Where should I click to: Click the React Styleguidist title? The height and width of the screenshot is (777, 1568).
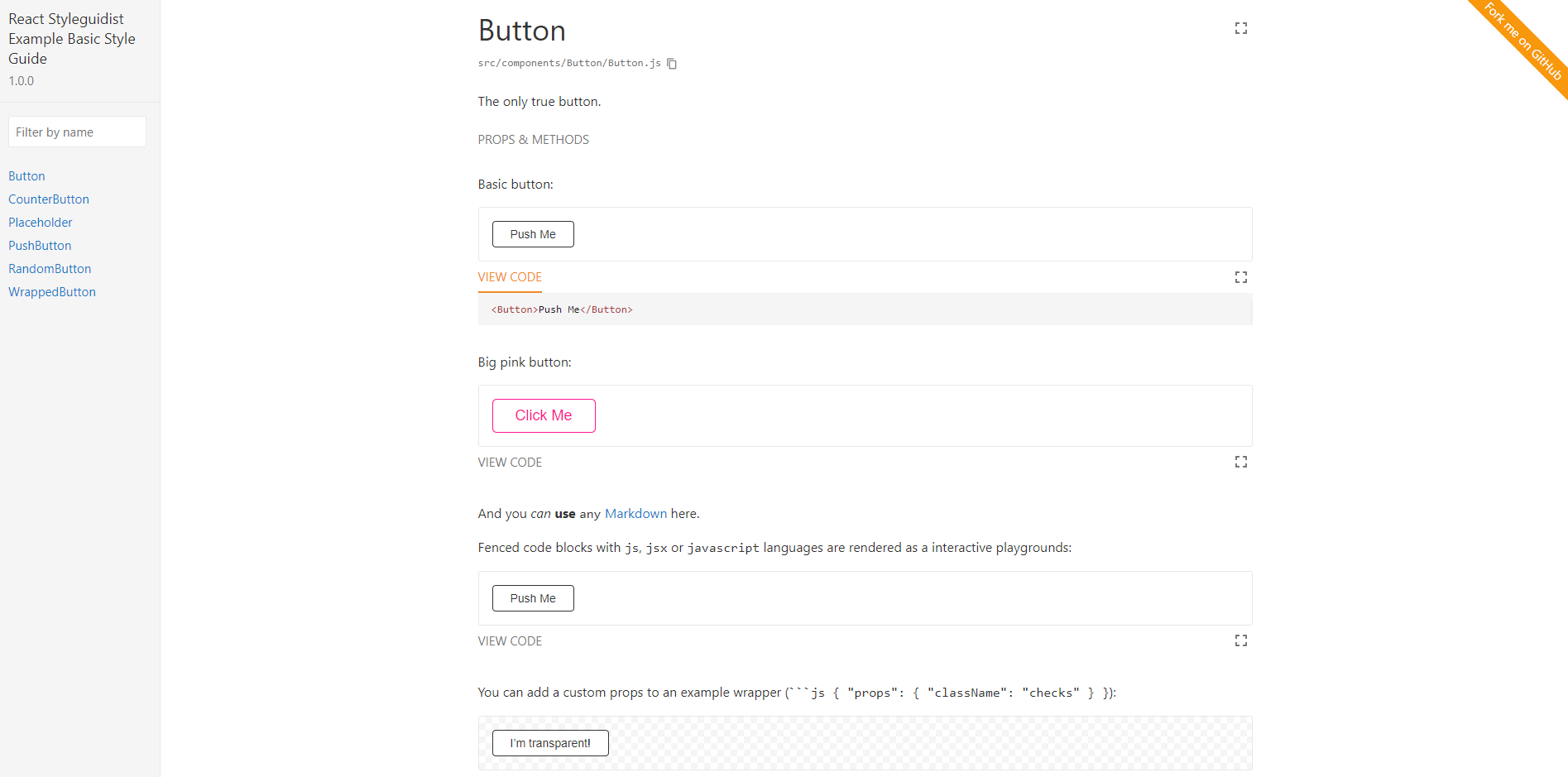coord(72,39)
